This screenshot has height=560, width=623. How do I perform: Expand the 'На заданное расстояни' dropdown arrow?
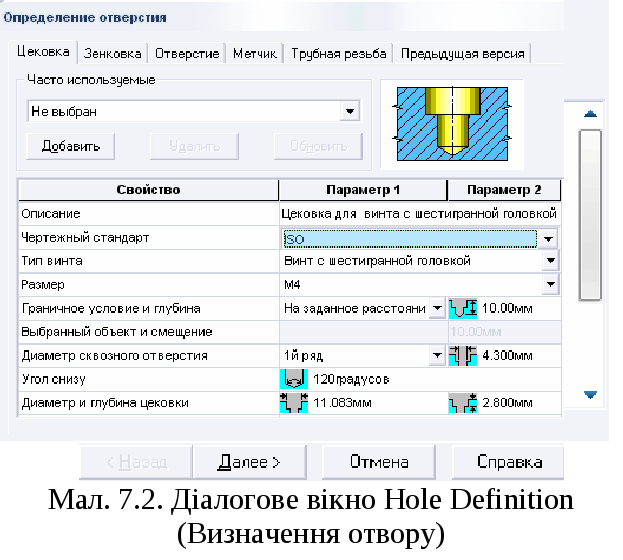(437, 308)
